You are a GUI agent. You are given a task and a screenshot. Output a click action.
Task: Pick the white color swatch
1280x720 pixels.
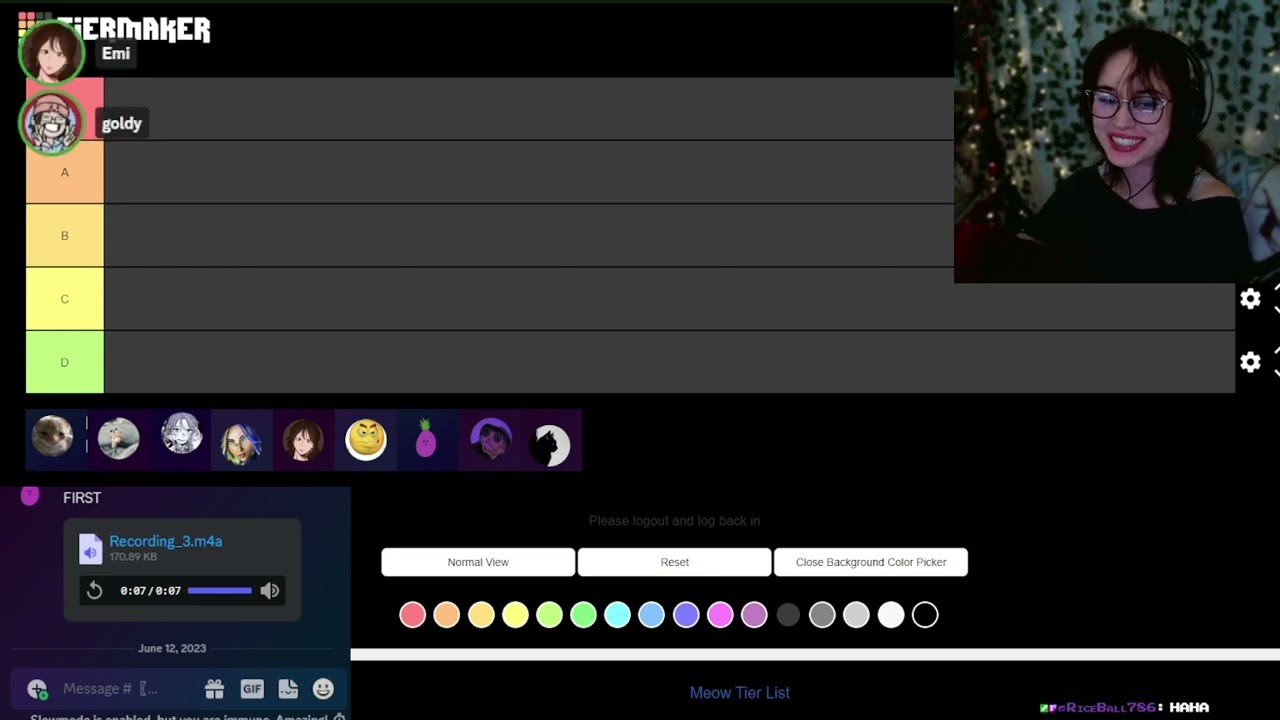[x=891, y=615]
